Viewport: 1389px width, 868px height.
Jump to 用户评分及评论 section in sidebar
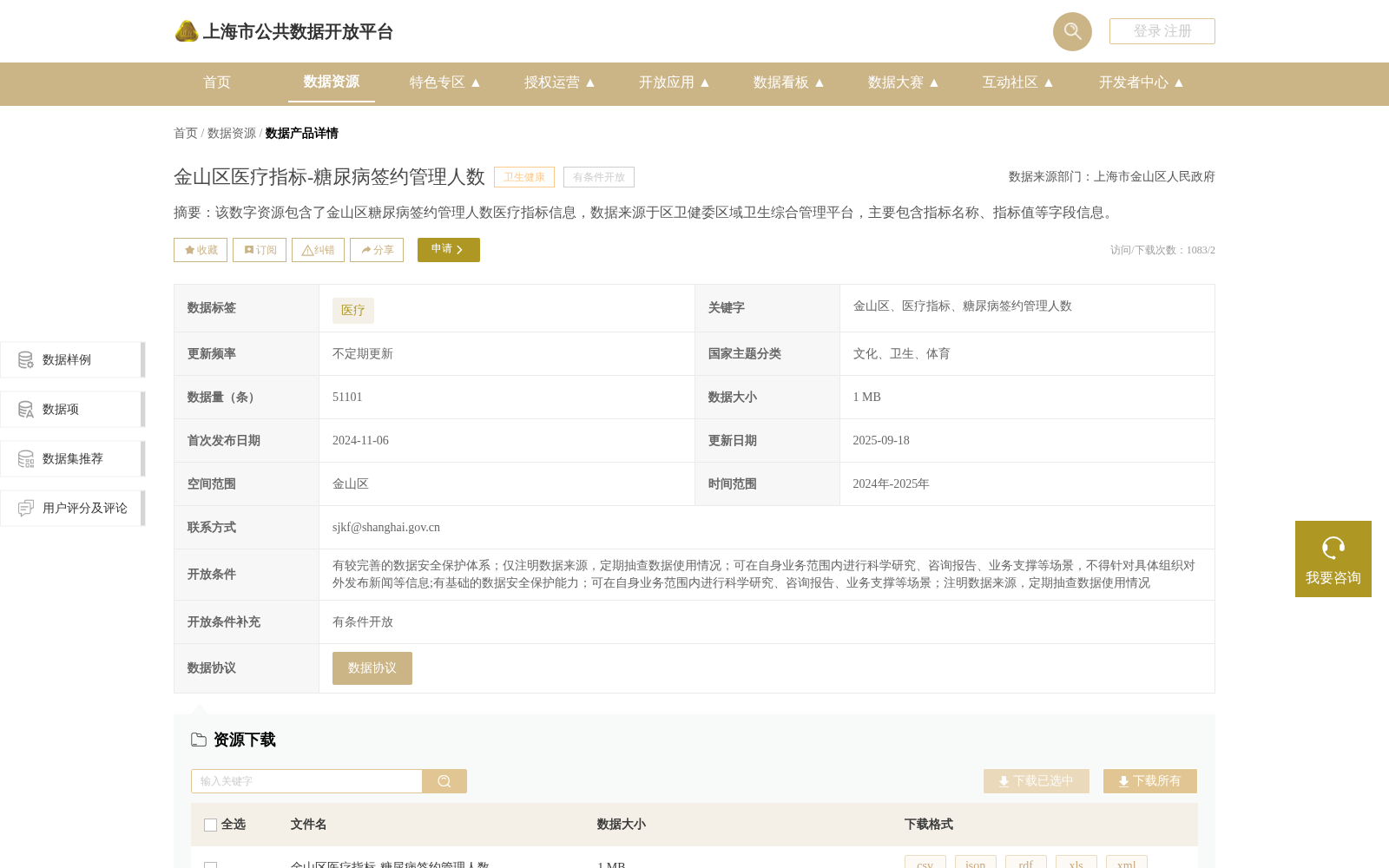point(72,508)
